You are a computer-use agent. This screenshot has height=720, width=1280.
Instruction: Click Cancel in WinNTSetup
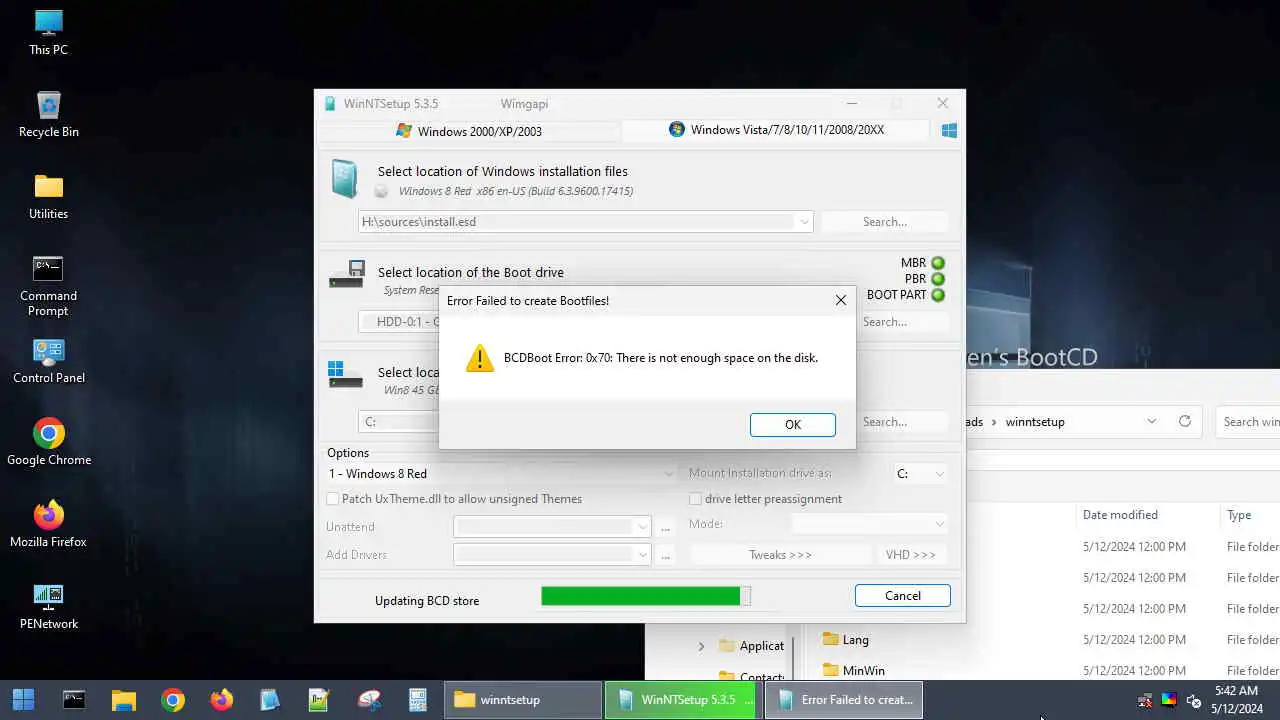[903, 596]
